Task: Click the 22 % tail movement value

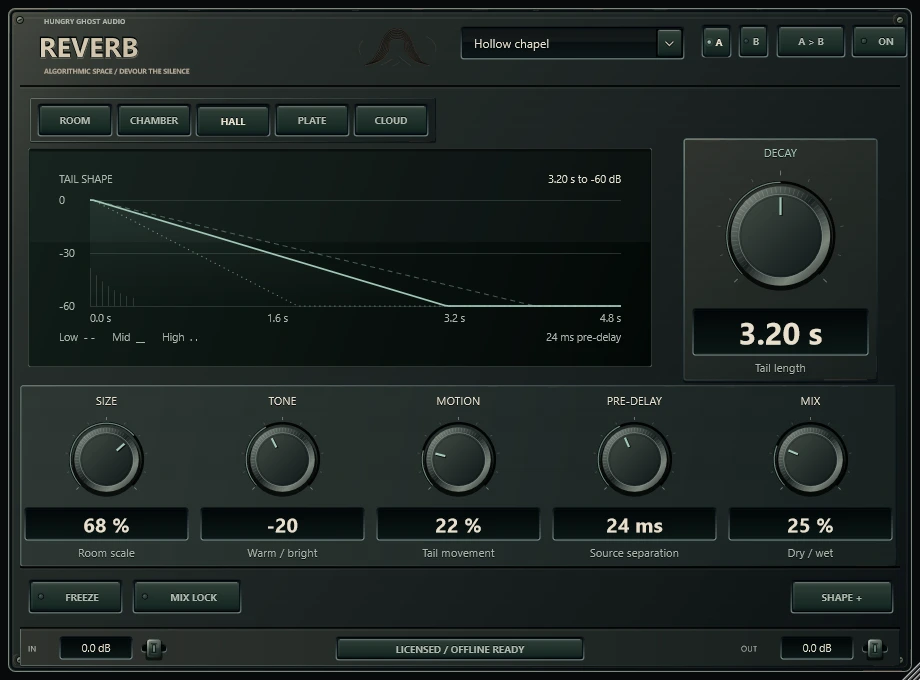Action: 458,525
